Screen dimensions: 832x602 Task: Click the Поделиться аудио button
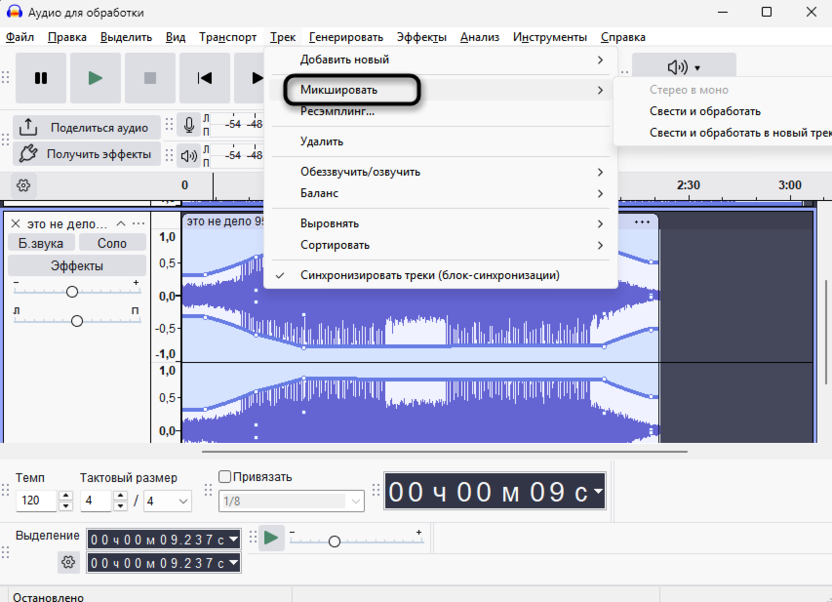[x=86, y=127]
